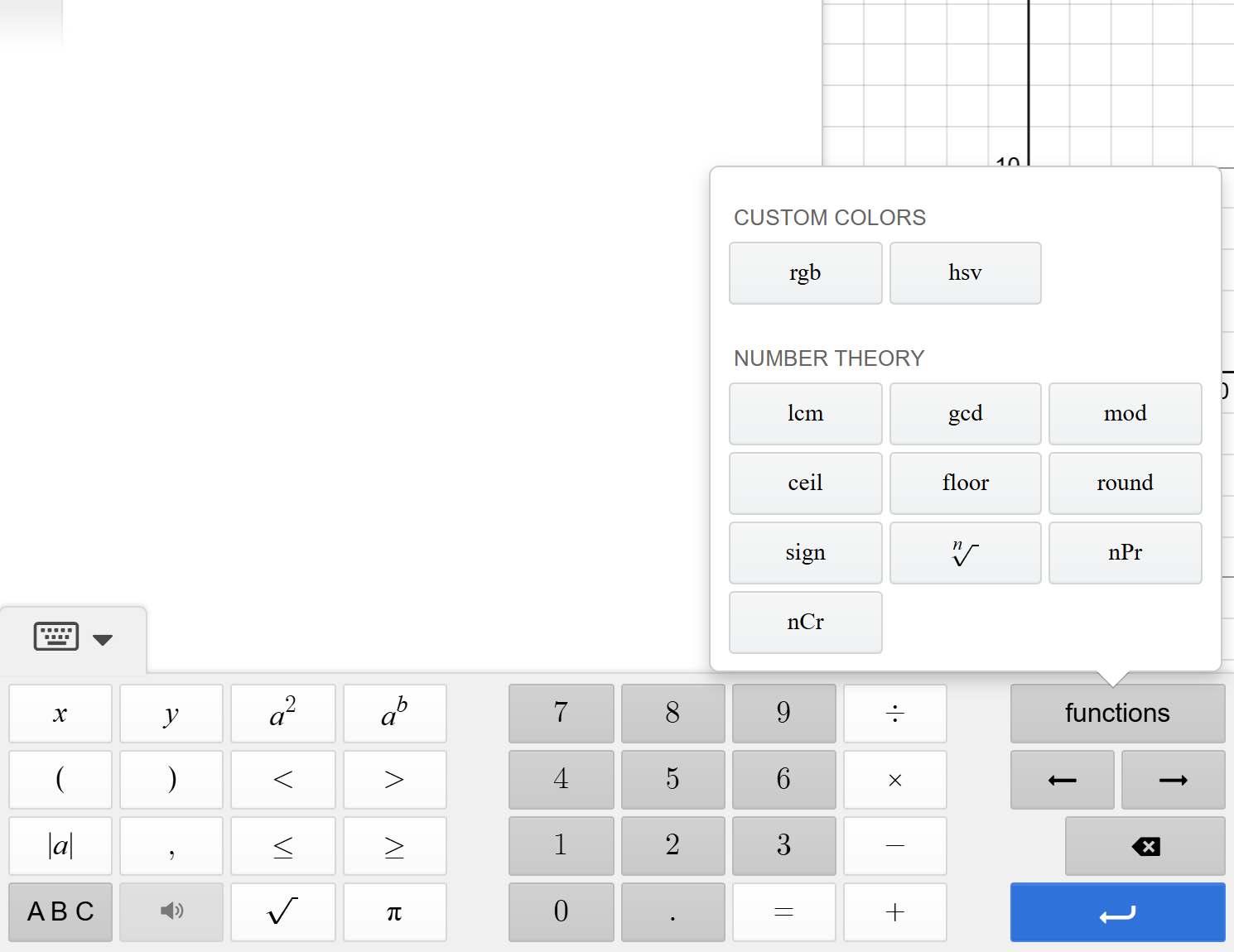Viewport: 1234px width, 952px height.
Task: Toggle the audio trace speaker
Action: (x=171, y=911)
